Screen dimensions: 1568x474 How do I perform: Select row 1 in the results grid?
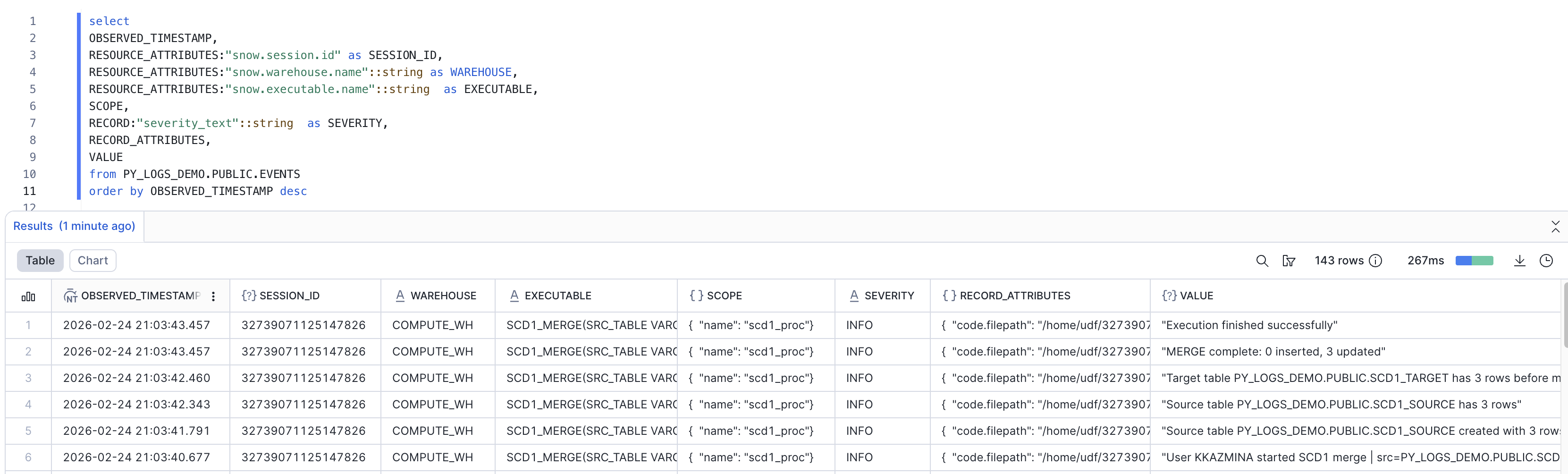coord(28,325)
